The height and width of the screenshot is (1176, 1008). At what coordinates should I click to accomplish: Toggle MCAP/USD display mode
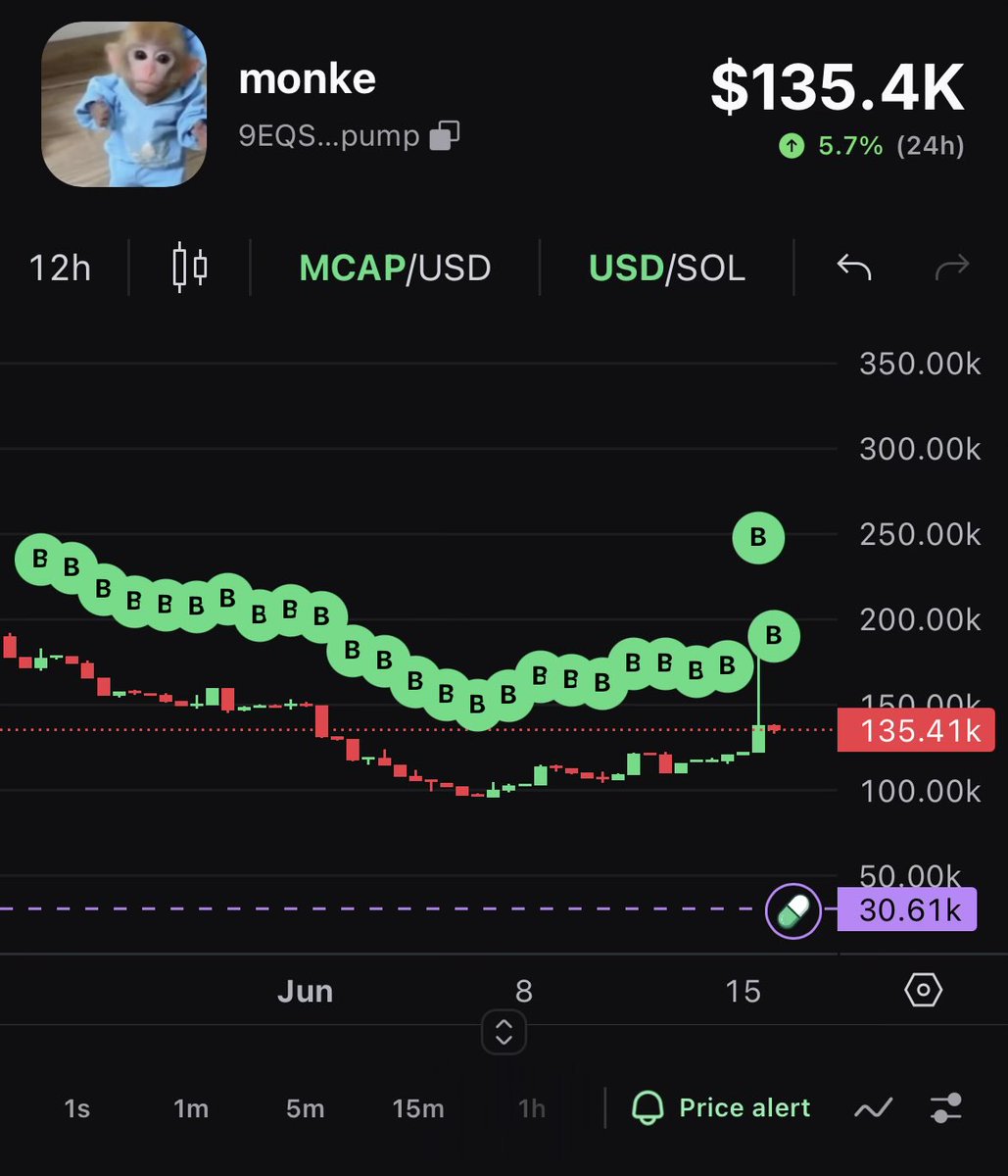click(x=395, y=268)
